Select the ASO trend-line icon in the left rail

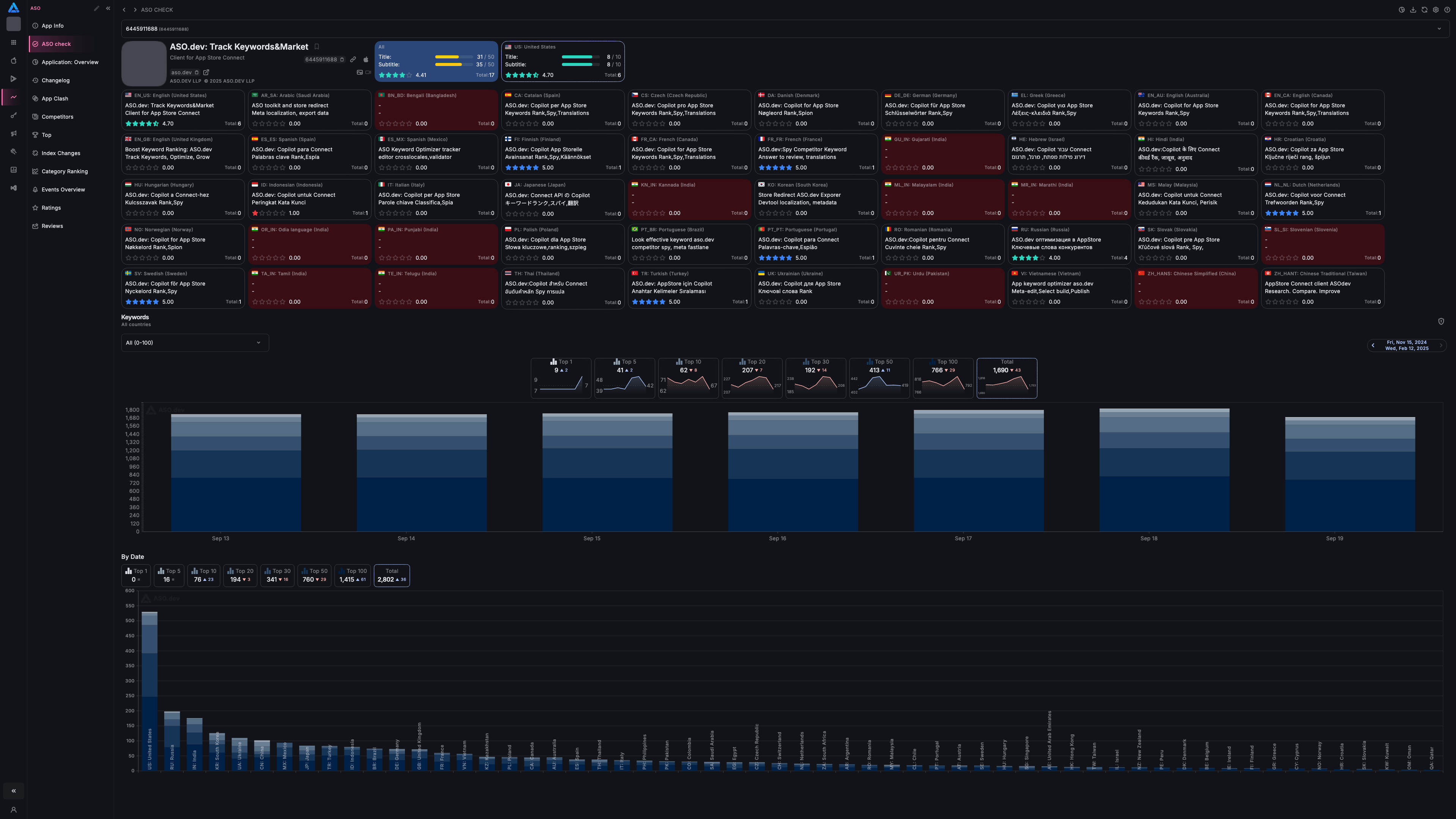(x=14, y=97)
